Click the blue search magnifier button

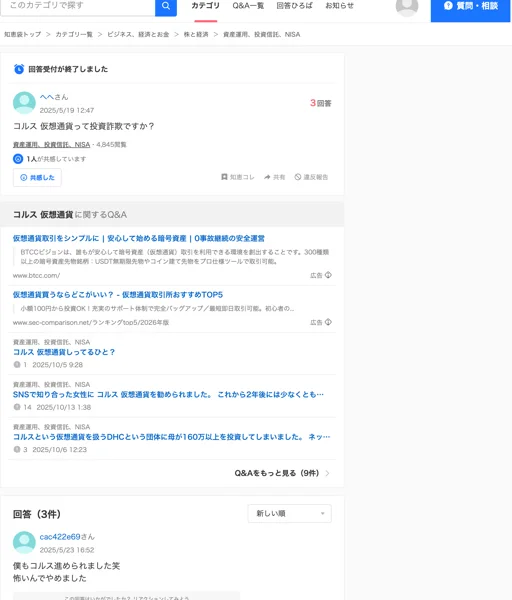(x=166, y=6)
